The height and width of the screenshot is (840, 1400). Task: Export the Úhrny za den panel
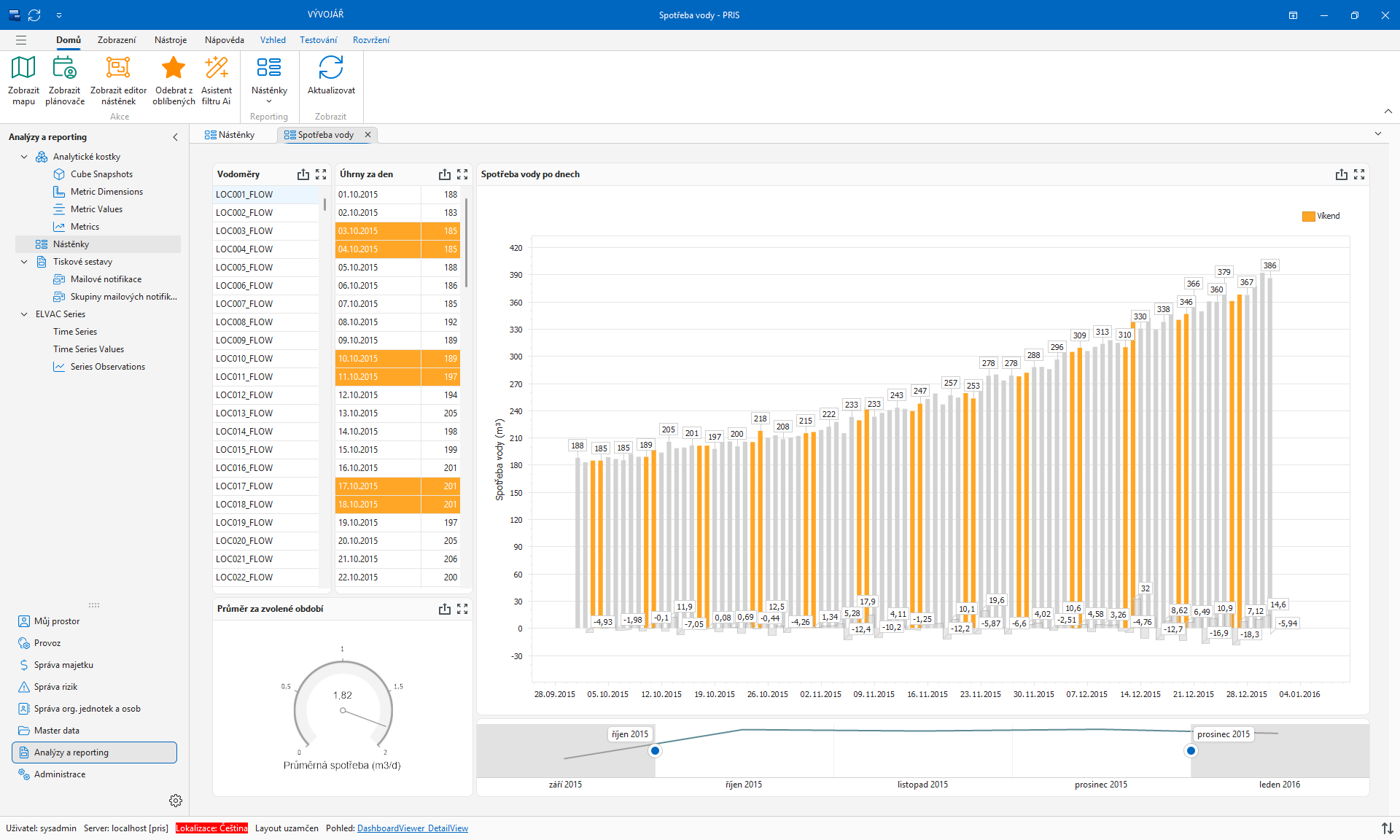point(445,174)
